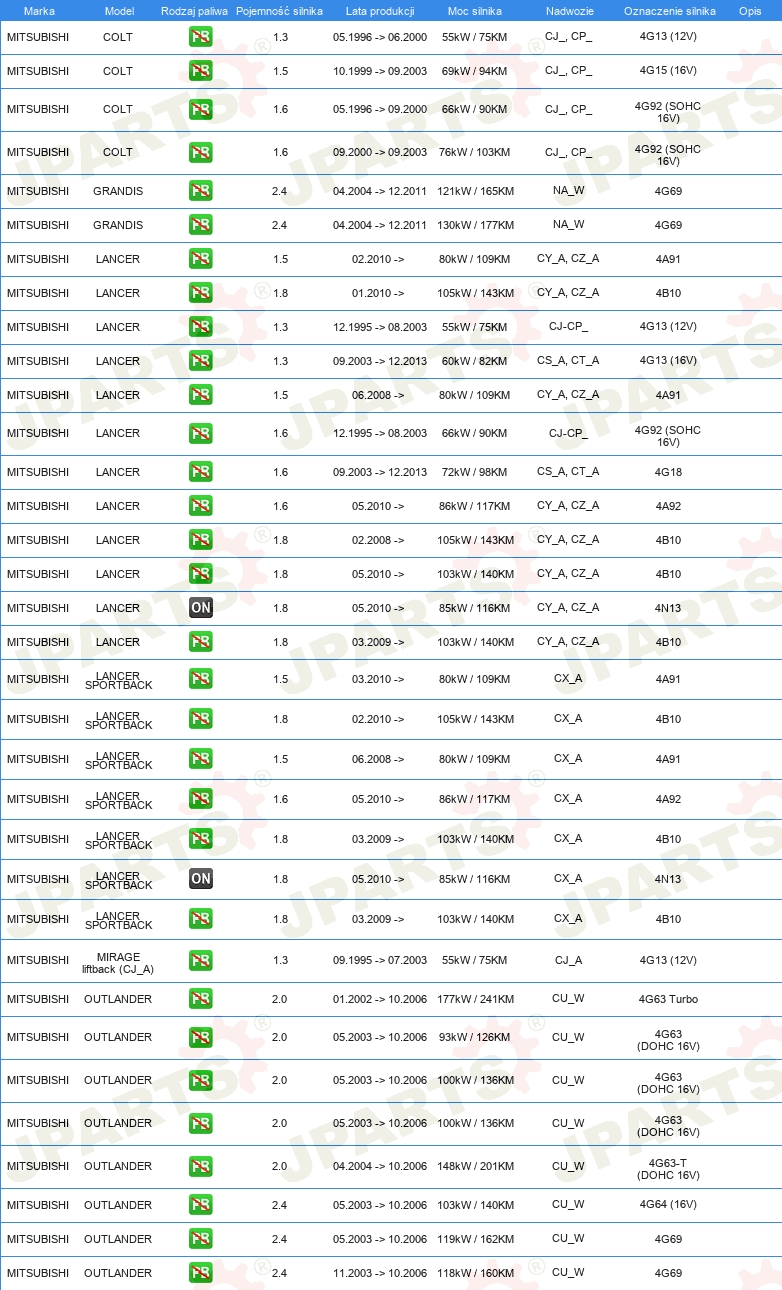Click the '177kW / 241KM' power cell
Viewport: 782px width, 1290px height.
[476, 999]
